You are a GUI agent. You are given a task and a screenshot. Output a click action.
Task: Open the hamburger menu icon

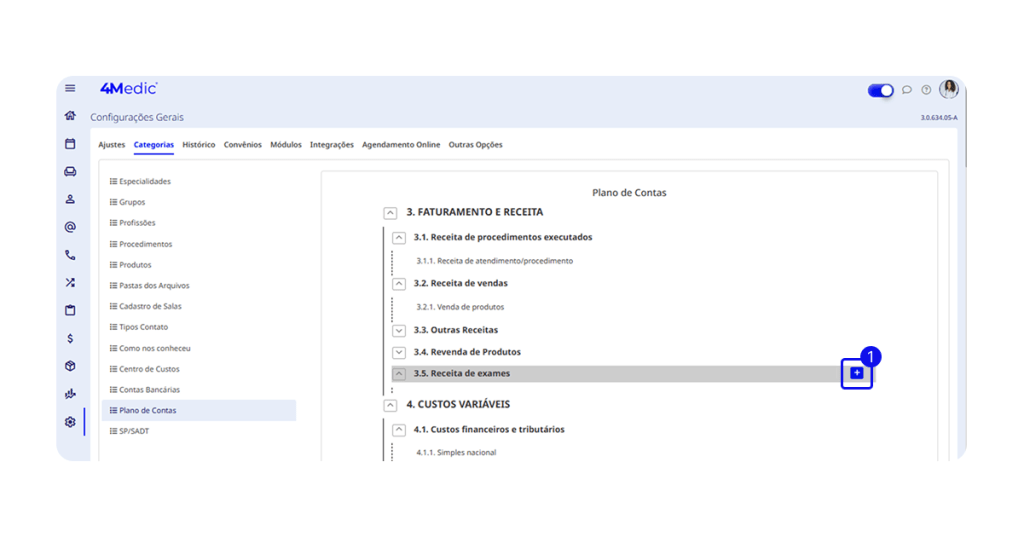70,89
